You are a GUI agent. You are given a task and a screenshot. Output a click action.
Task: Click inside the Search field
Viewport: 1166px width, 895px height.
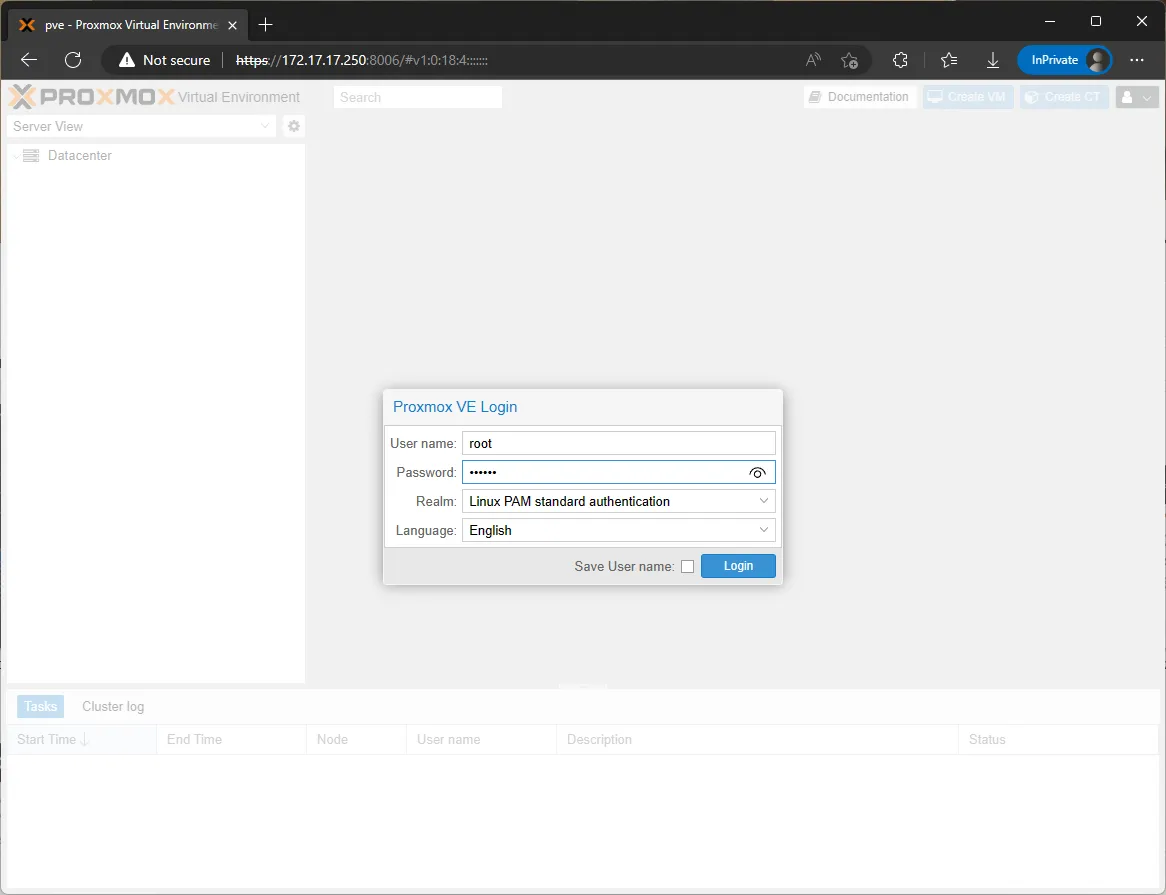417,96
